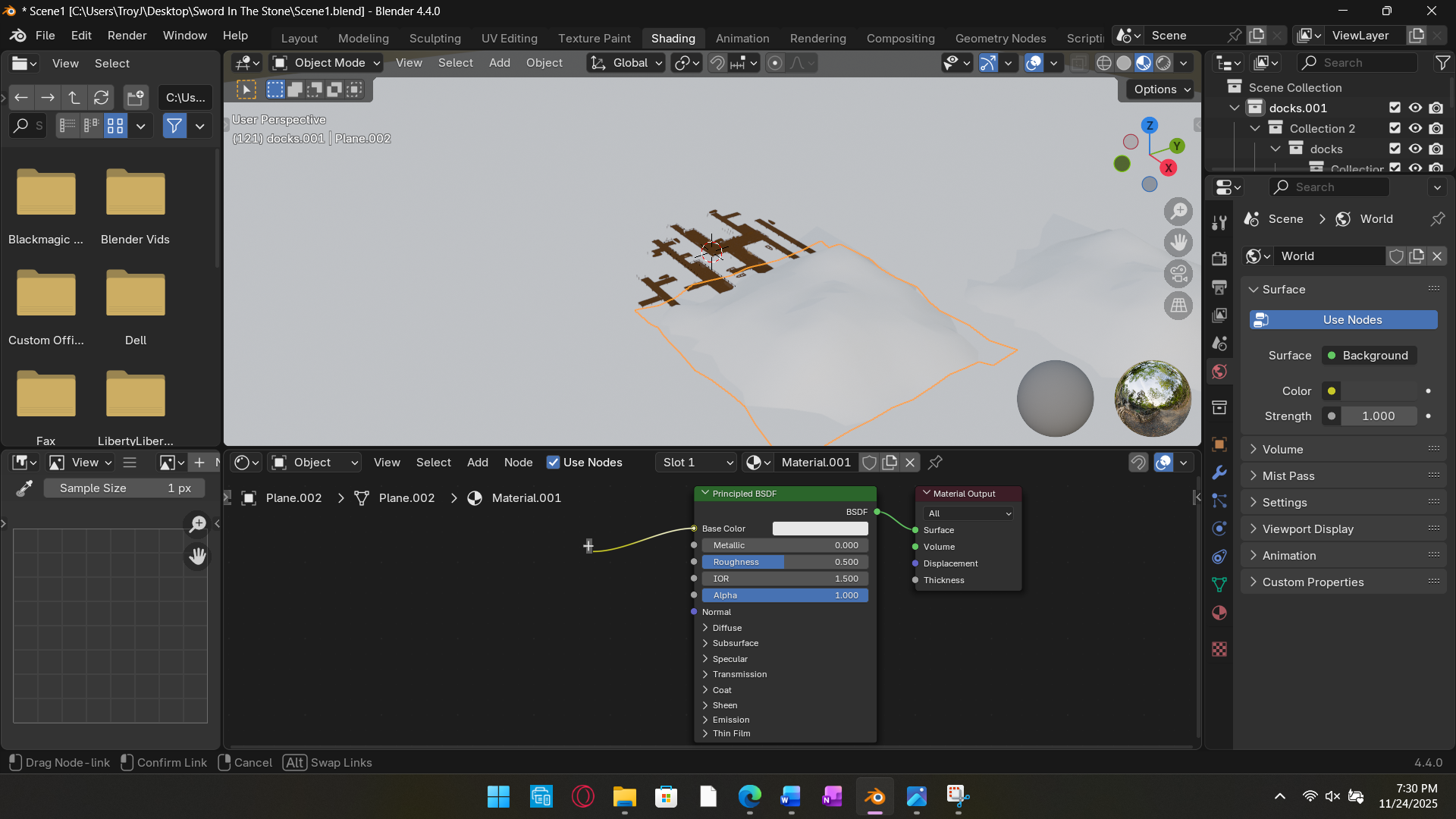Open Material Output target All dropdown
This screenshot has height=819, width=1456.
[969, 513]
